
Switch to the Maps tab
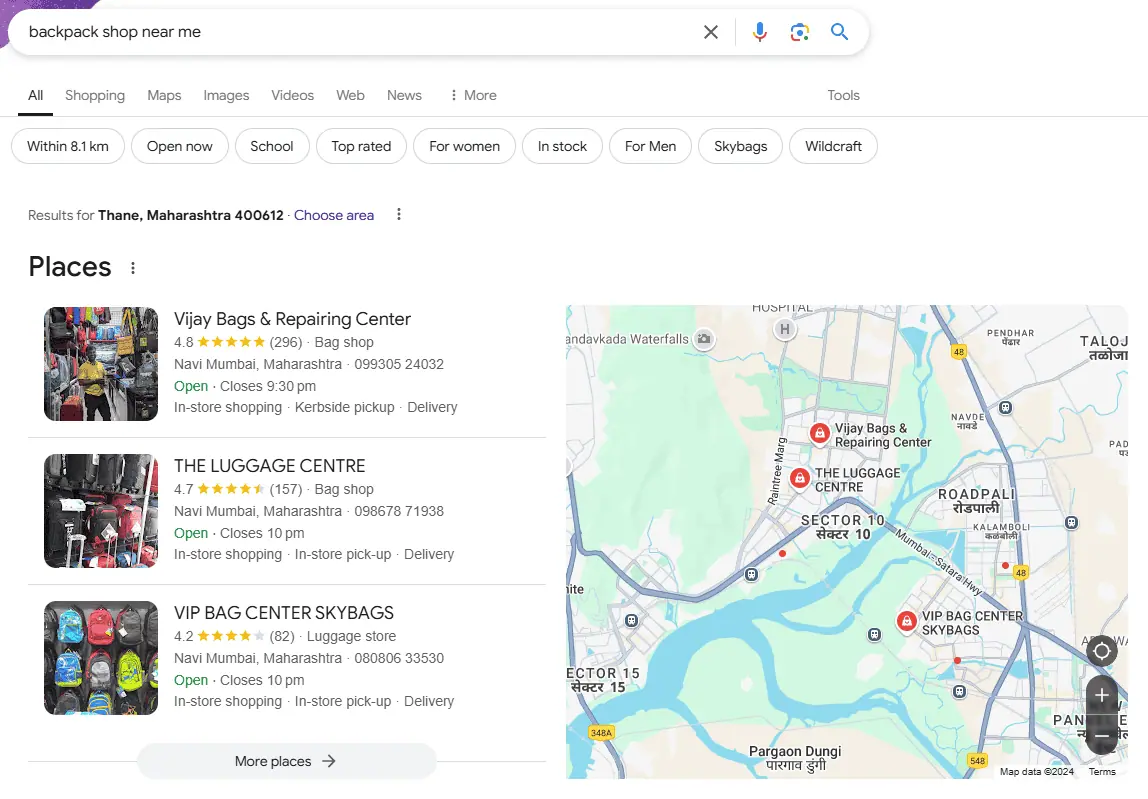tap(164, 95)
